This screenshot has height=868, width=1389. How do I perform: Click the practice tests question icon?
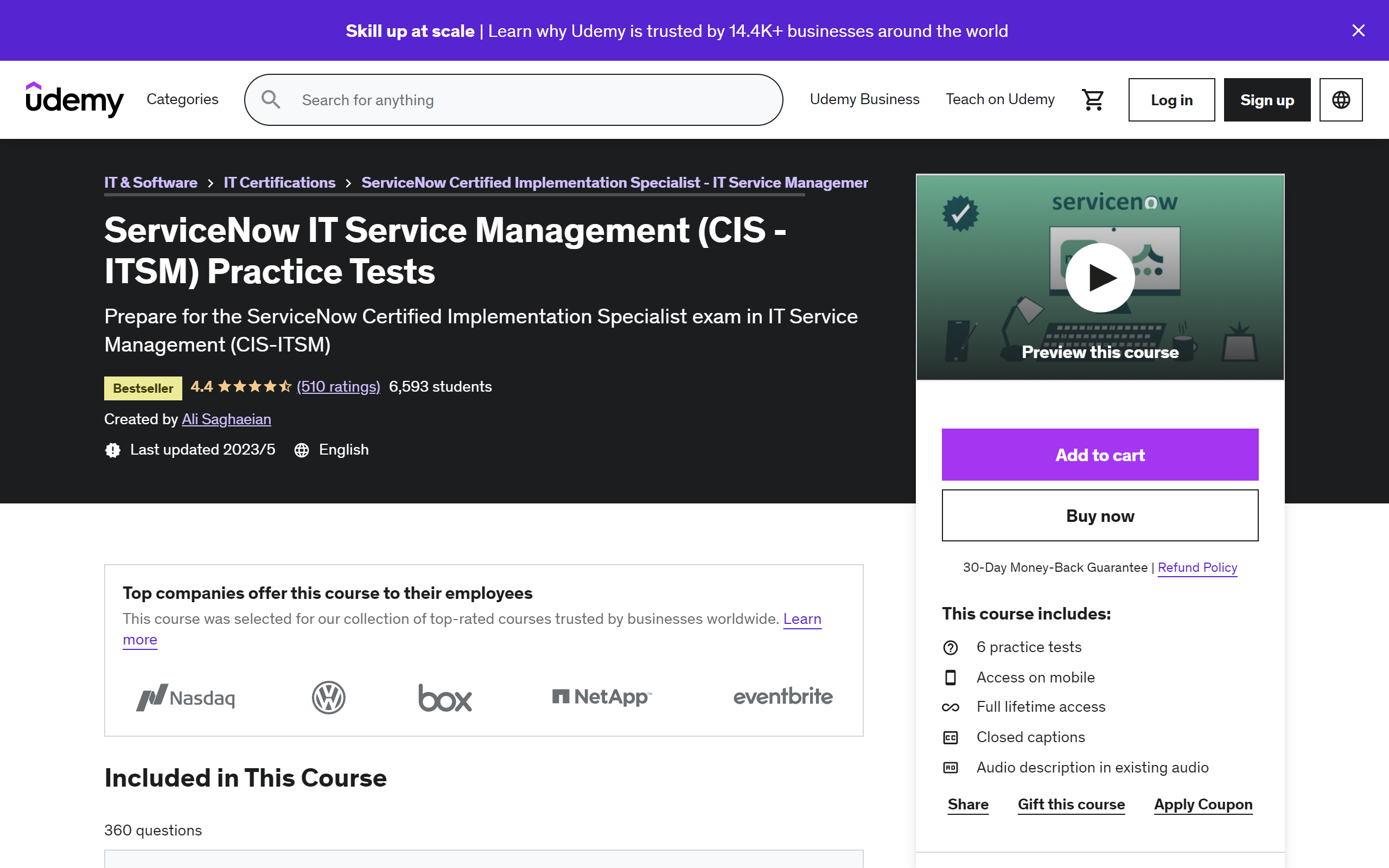pyautogui.click(x=951, y=648)
